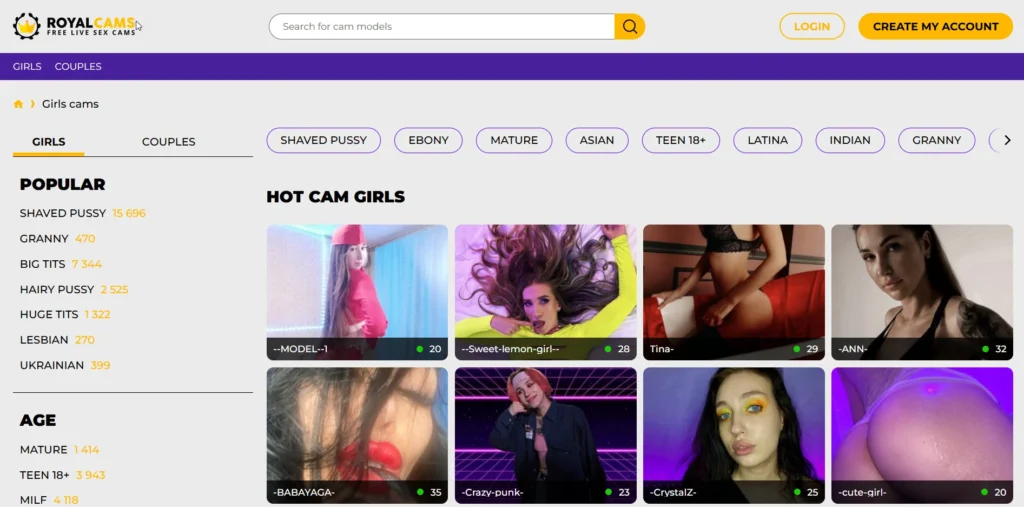Screen dimensions: 1024x507
Task: Click inside the cam model search field
Action: (441, 27)
